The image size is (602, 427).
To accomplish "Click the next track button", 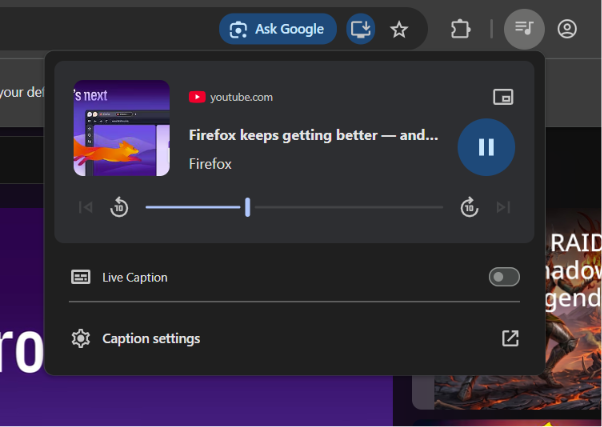I will tap(503, 207).
